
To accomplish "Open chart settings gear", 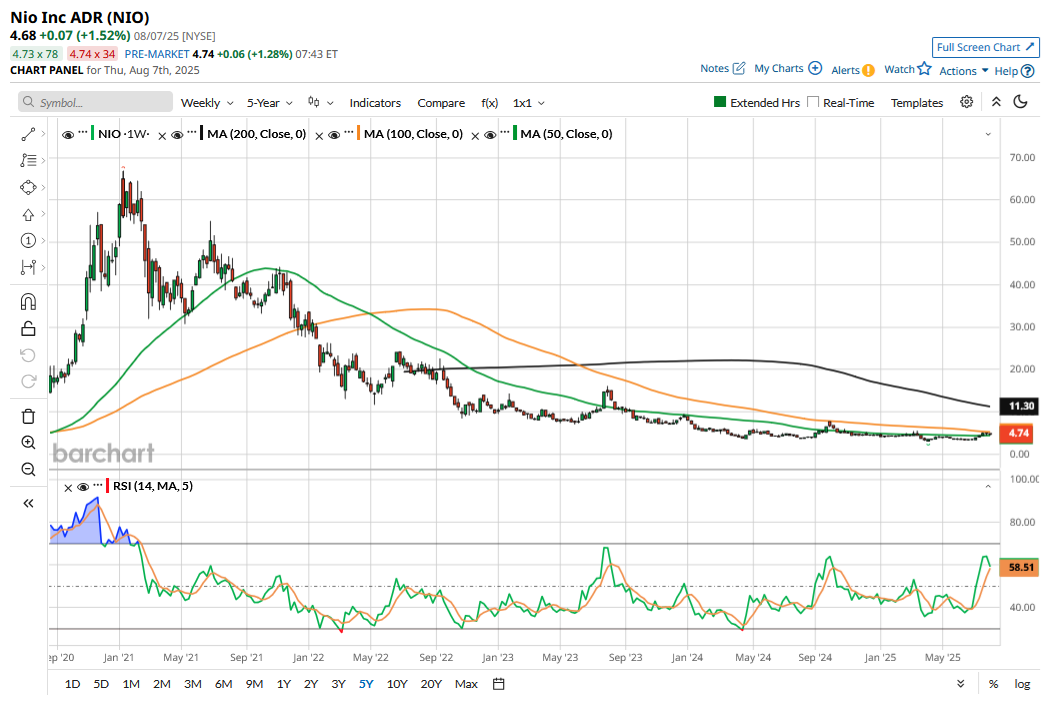I will pos(966,102).
